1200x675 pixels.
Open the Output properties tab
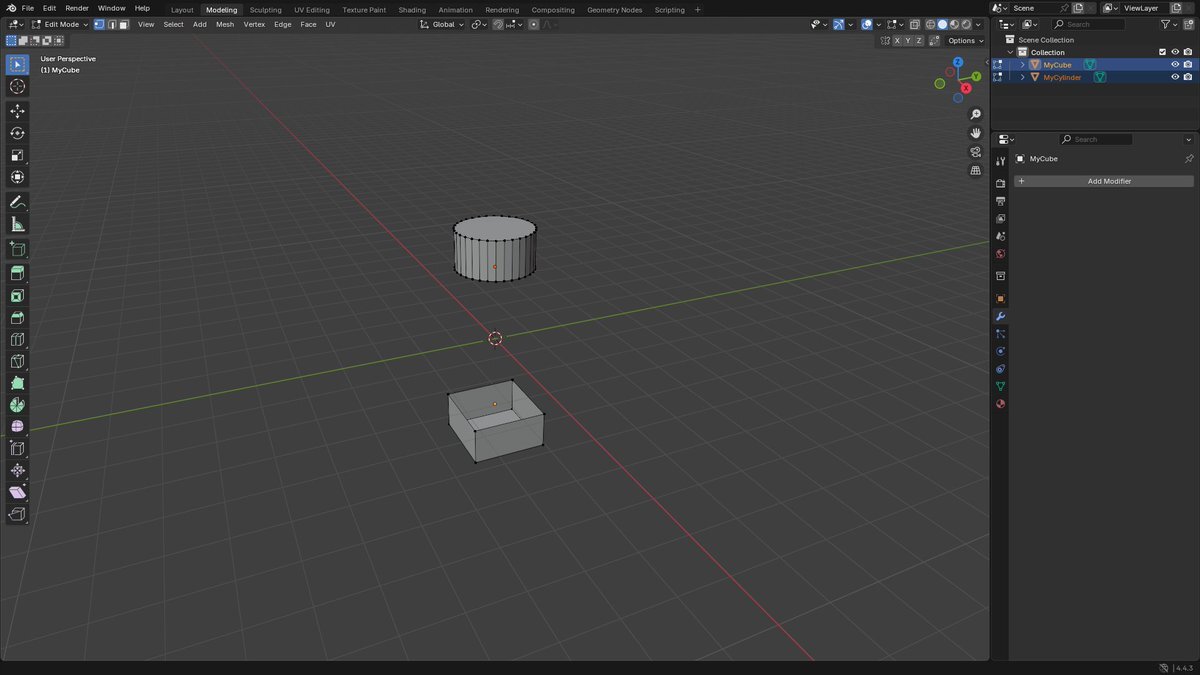pyautogui.click(x=1000, y=201)
